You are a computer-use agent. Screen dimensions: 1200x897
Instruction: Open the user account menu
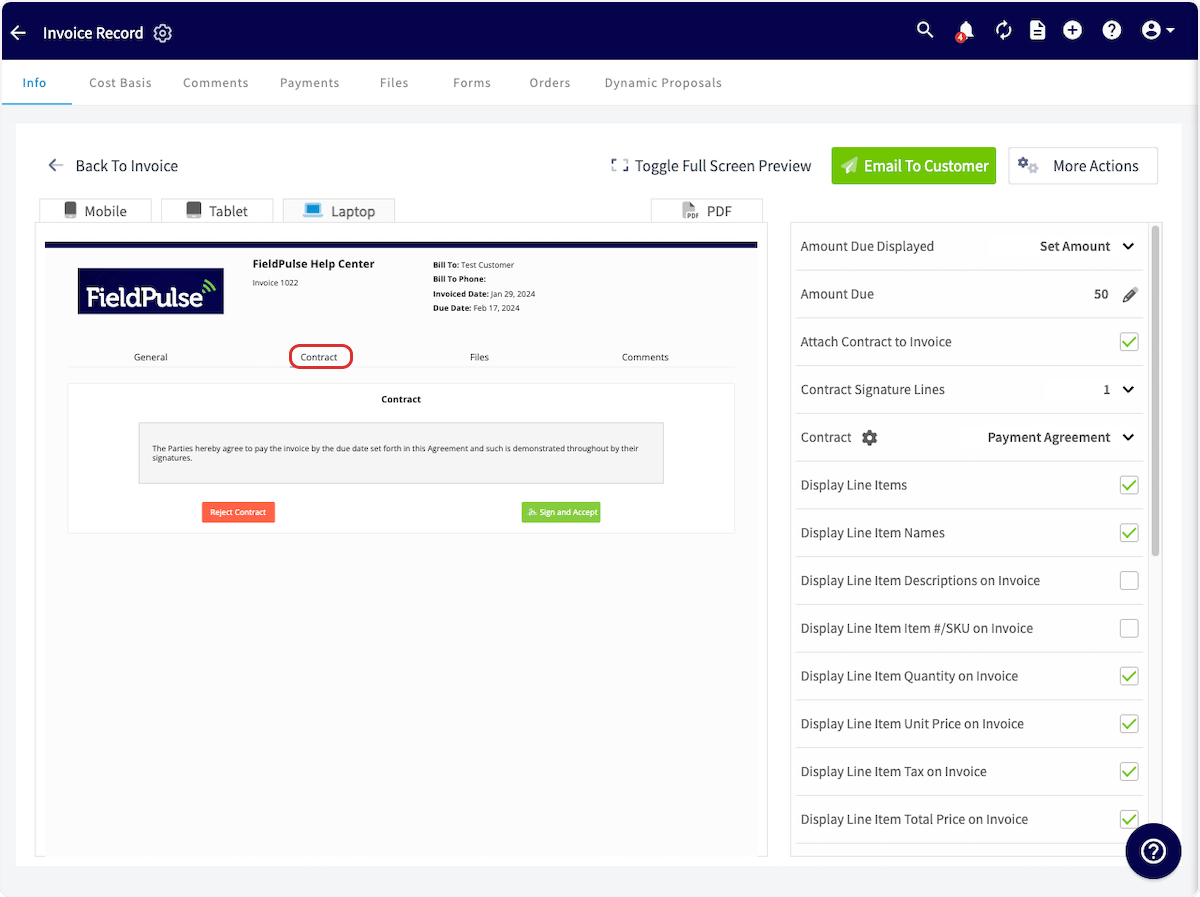point(1158,31)
